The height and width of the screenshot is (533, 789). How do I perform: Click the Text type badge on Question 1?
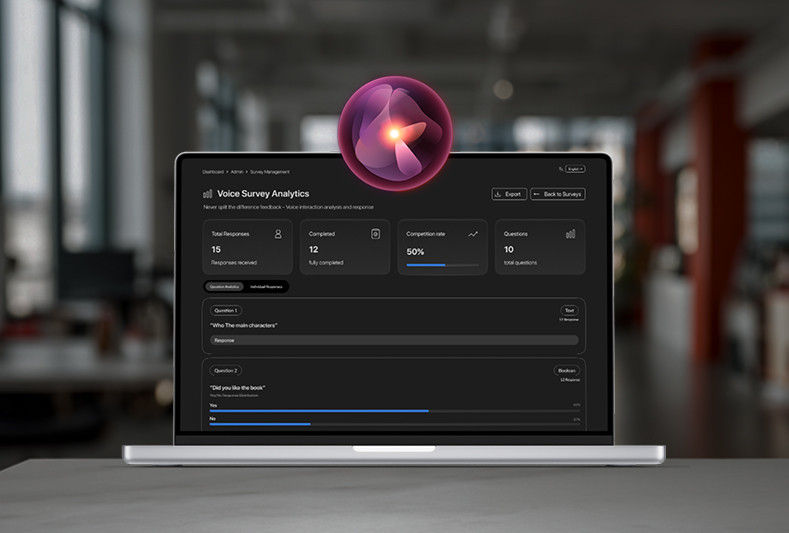[569, 311]
